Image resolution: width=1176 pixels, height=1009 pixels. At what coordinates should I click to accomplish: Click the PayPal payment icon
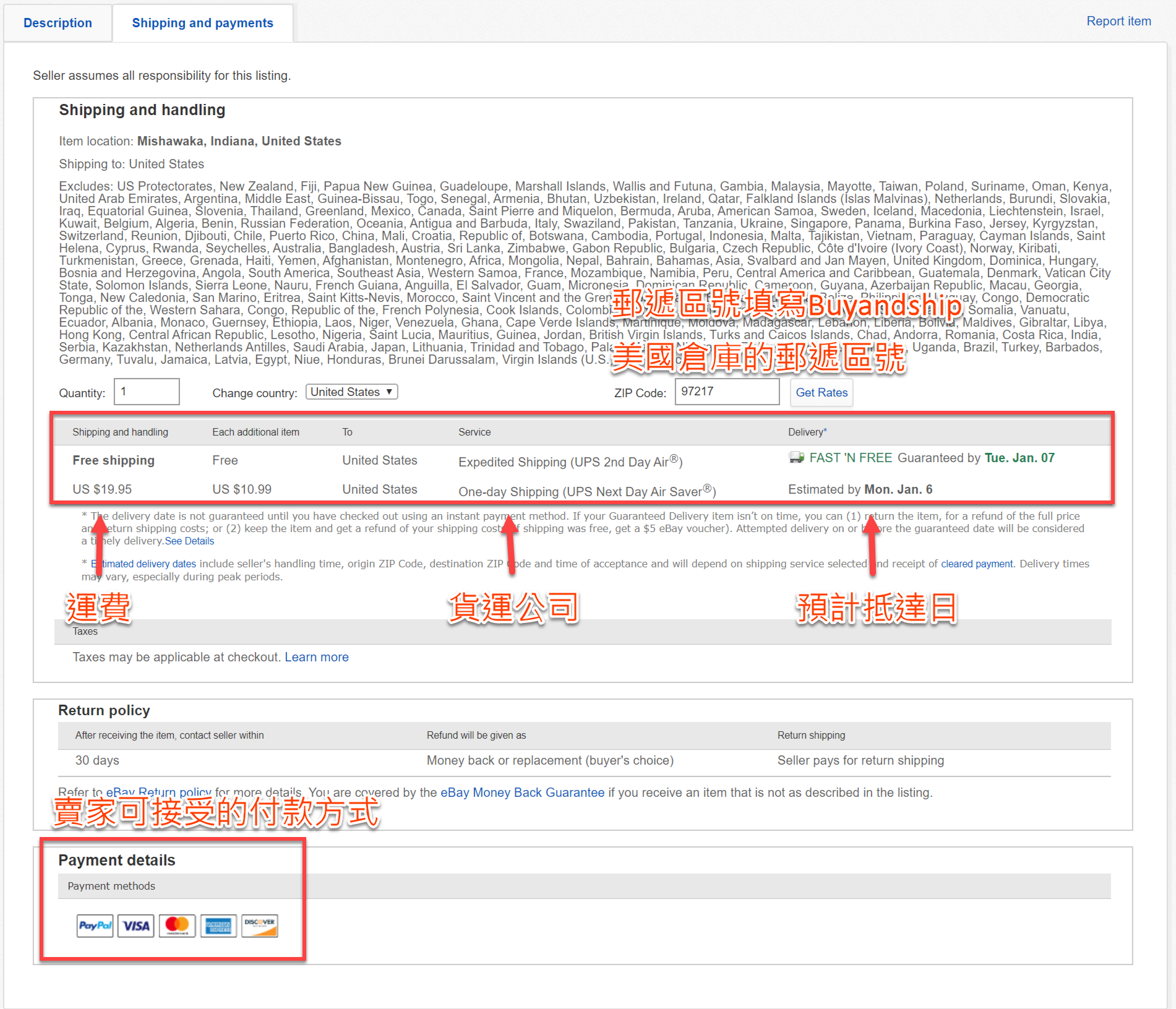click(x=95, y=925)
